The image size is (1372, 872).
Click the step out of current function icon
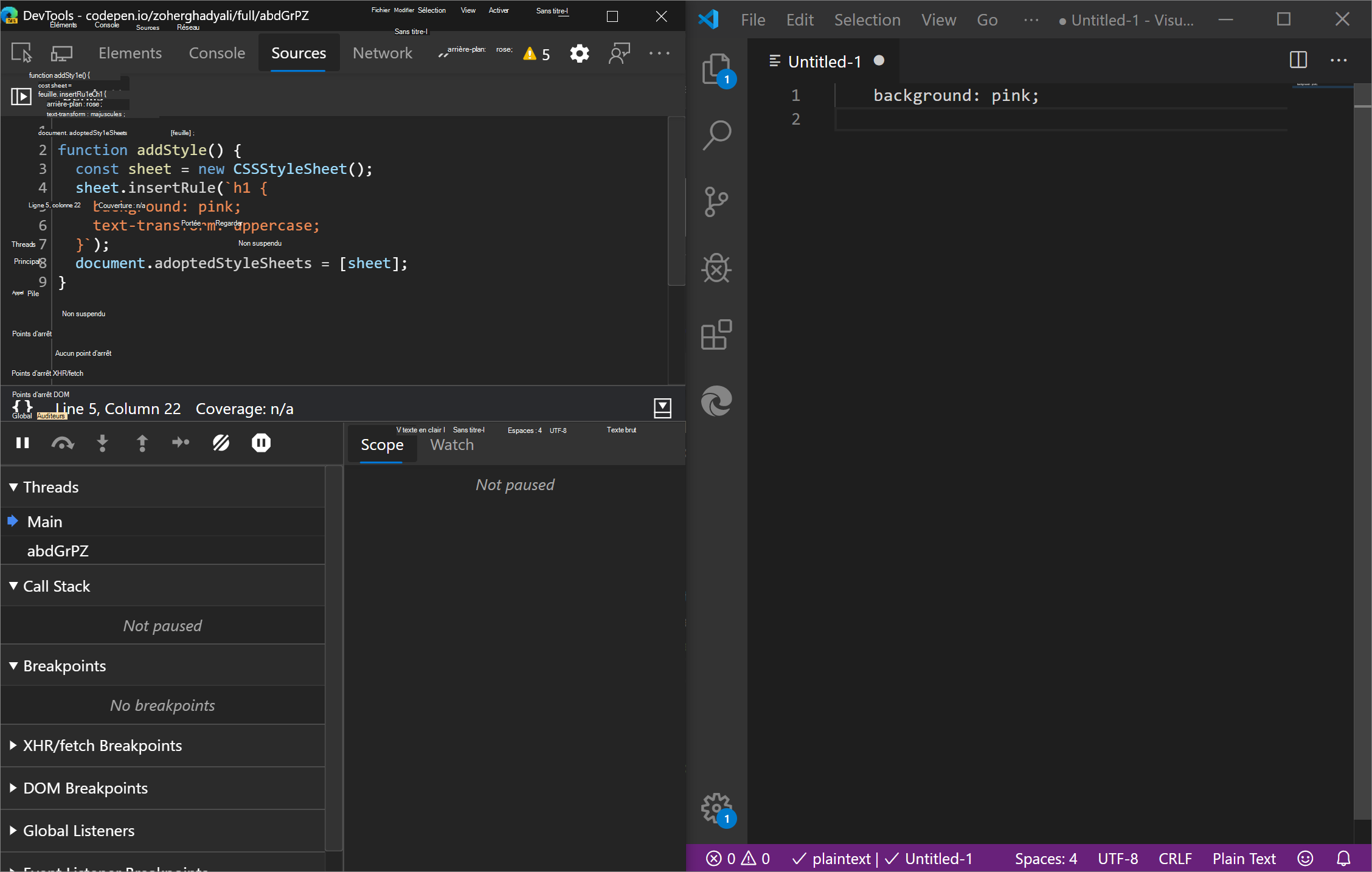click(x=142, y=443)
